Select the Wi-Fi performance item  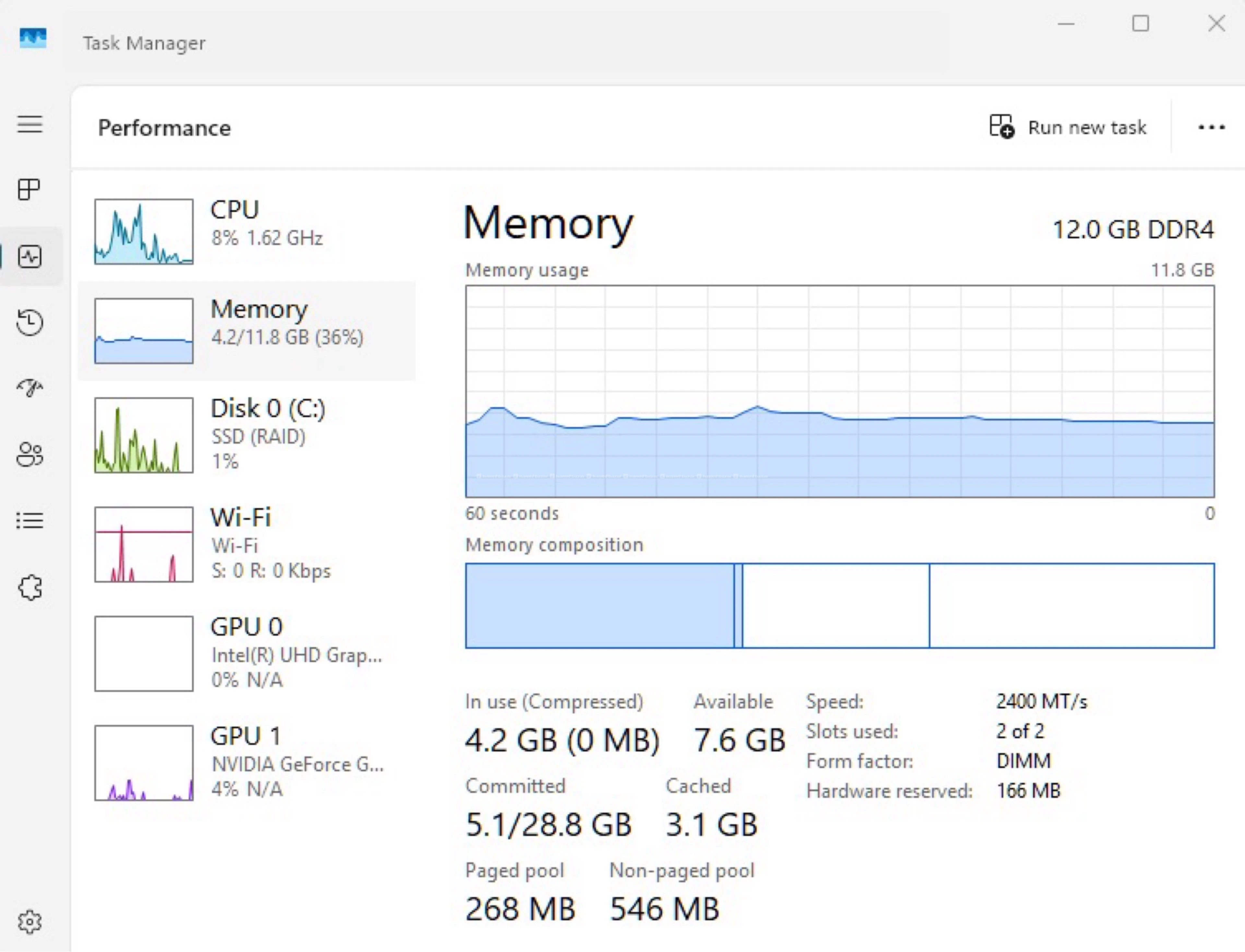(246, 544)
